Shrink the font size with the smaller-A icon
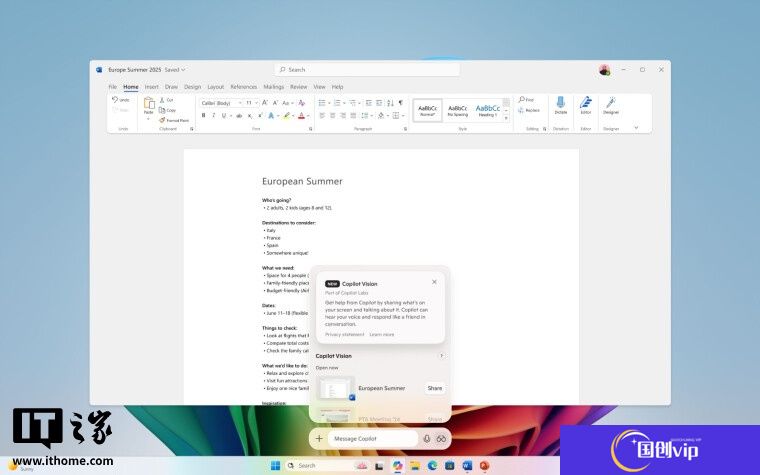The width and height of the screenshot is (760, 475). tap(275, 103)
